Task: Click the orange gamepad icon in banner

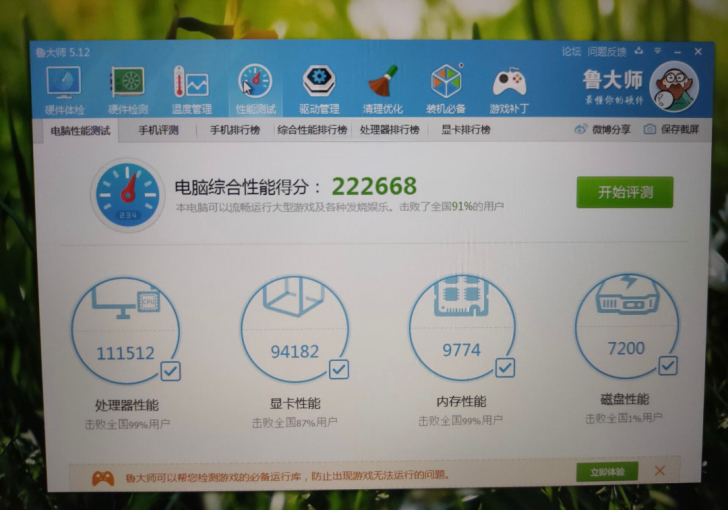Action: (103, 477)
